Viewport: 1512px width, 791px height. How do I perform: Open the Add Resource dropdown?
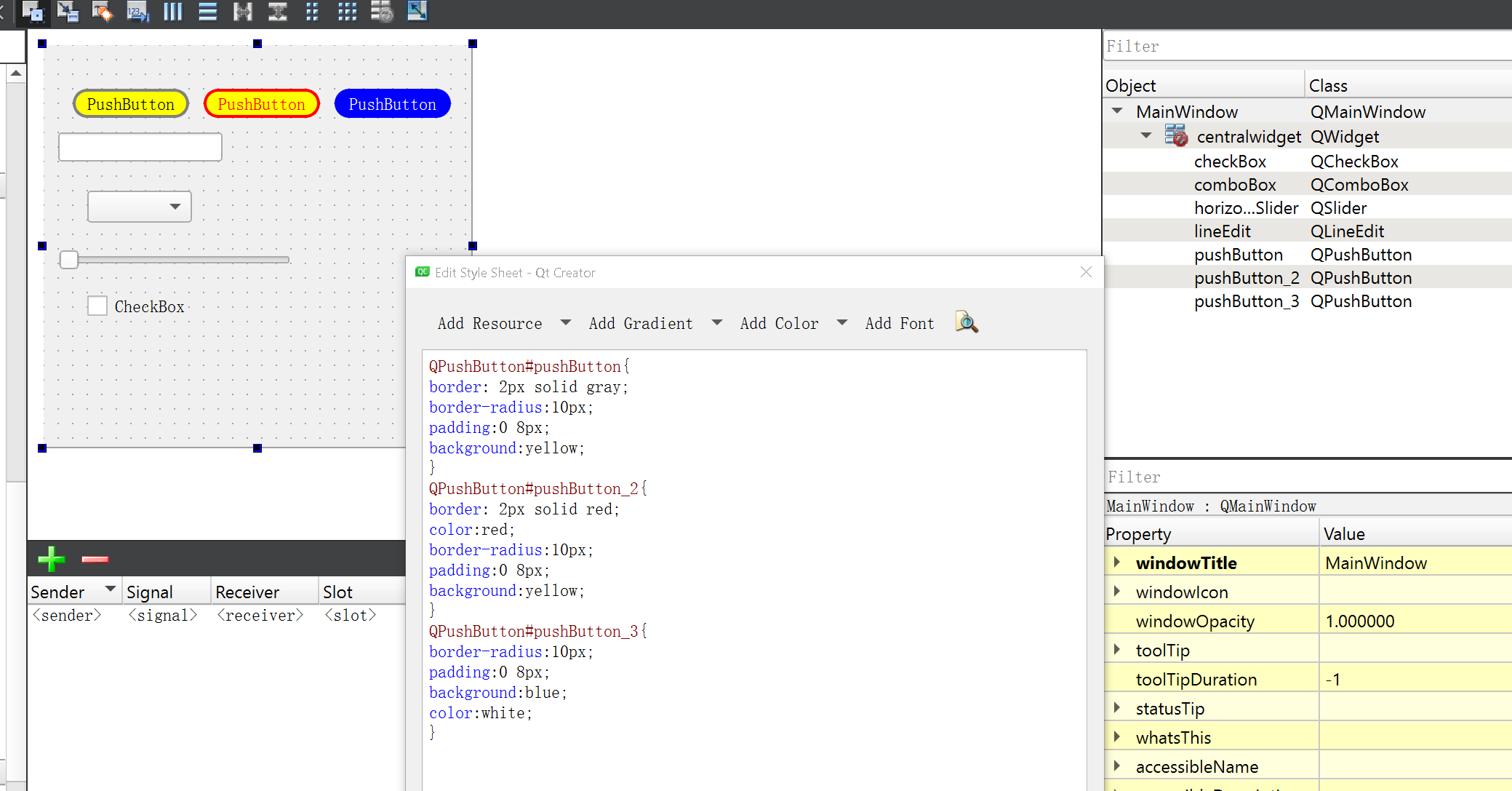pos(565,323)
